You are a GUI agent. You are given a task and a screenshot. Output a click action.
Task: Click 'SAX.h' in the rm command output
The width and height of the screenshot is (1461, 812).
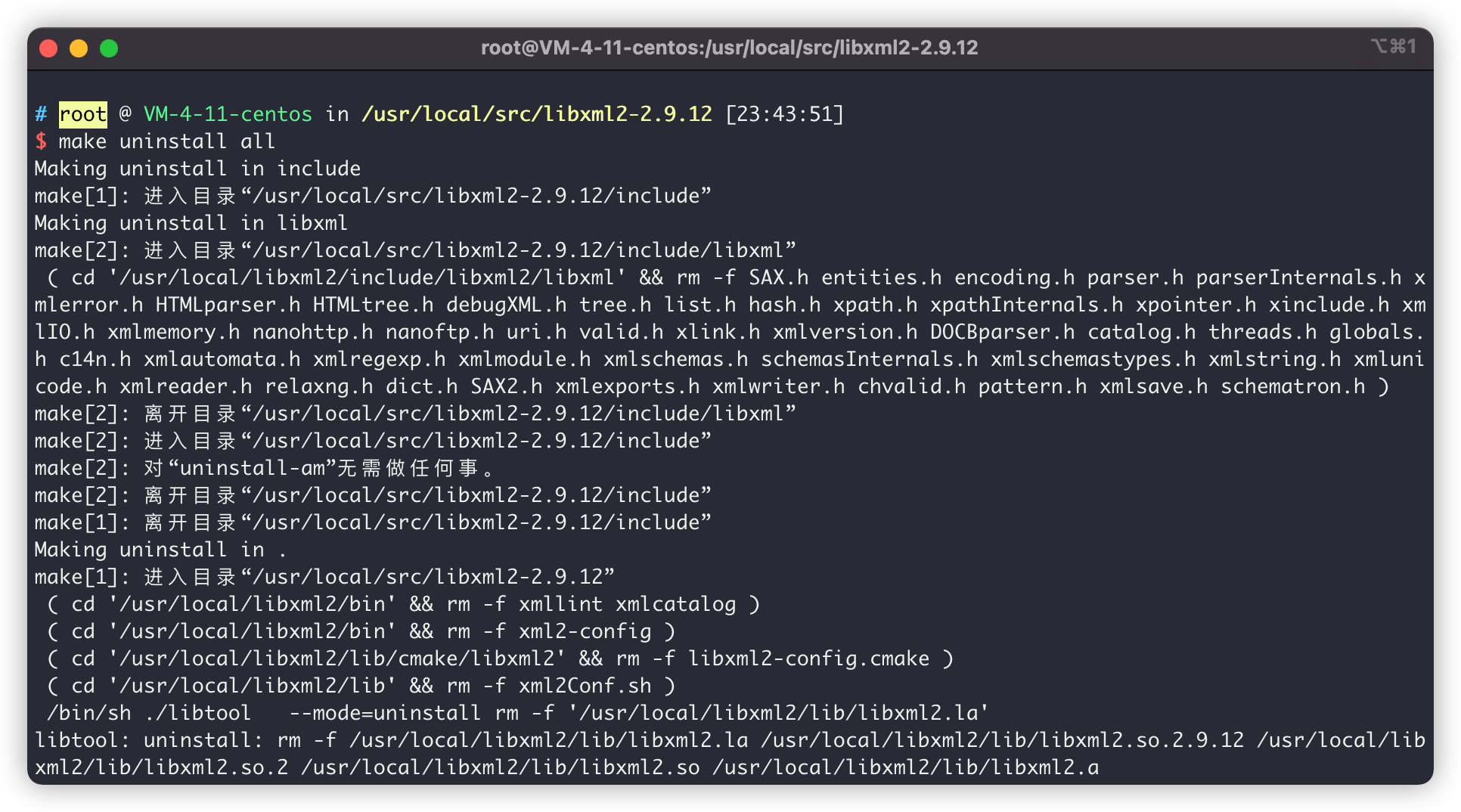[778, 277]
